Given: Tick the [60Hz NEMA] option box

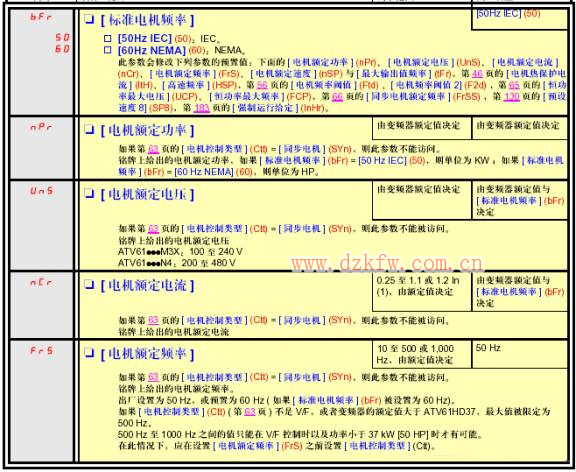Looking at the screenshot, I should [107, 50].
